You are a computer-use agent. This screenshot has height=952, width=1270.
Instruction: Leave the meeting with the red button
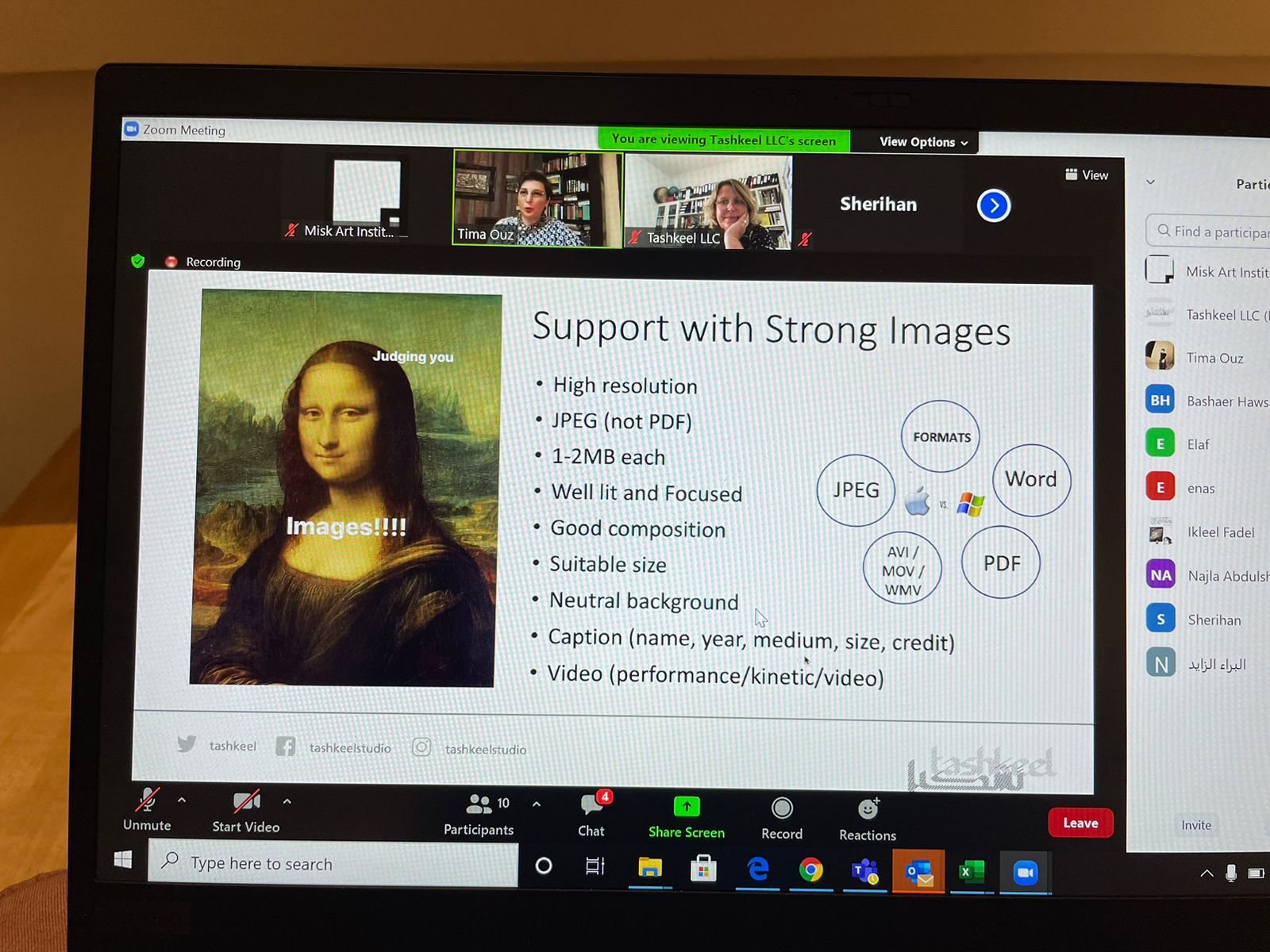(x=1080, y=823)
